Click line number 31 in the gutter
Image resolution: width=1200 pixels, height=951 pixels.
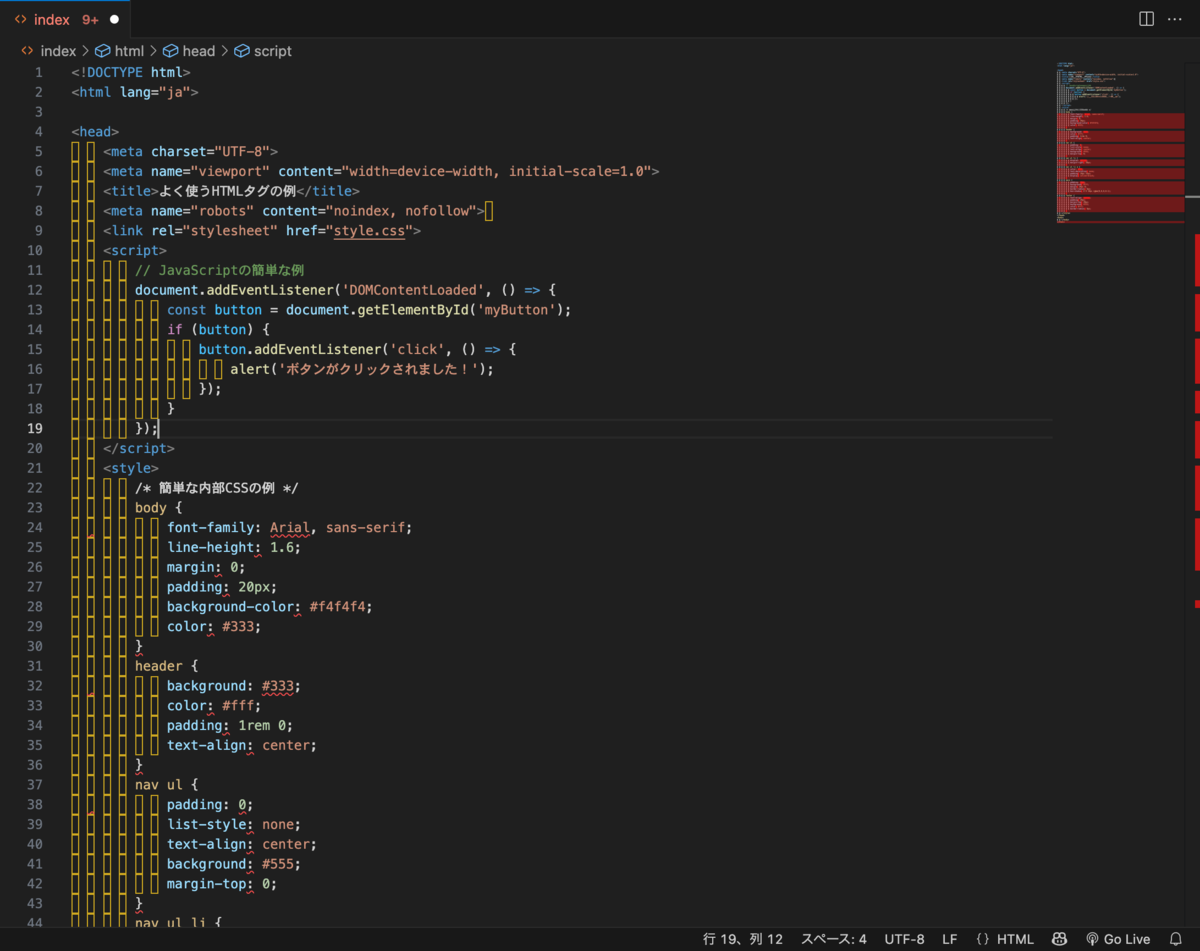[35, 666]
